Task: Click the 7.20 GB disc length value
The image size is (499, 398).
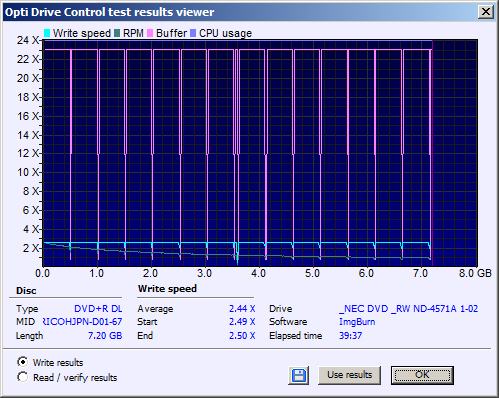Action: click(x=105, y=335)
